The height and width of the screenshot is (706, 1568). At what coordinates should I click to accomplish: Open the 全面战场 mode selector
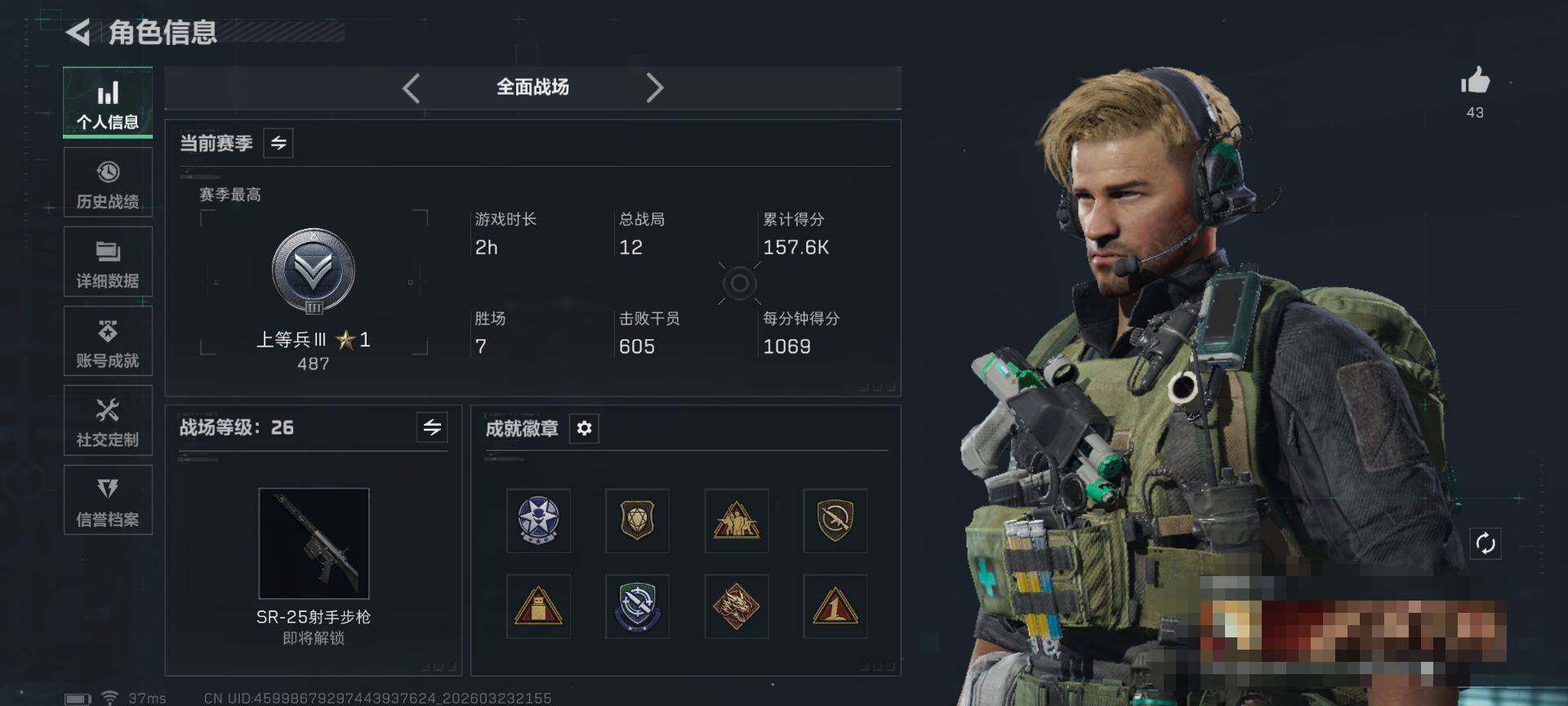[532, 87]
